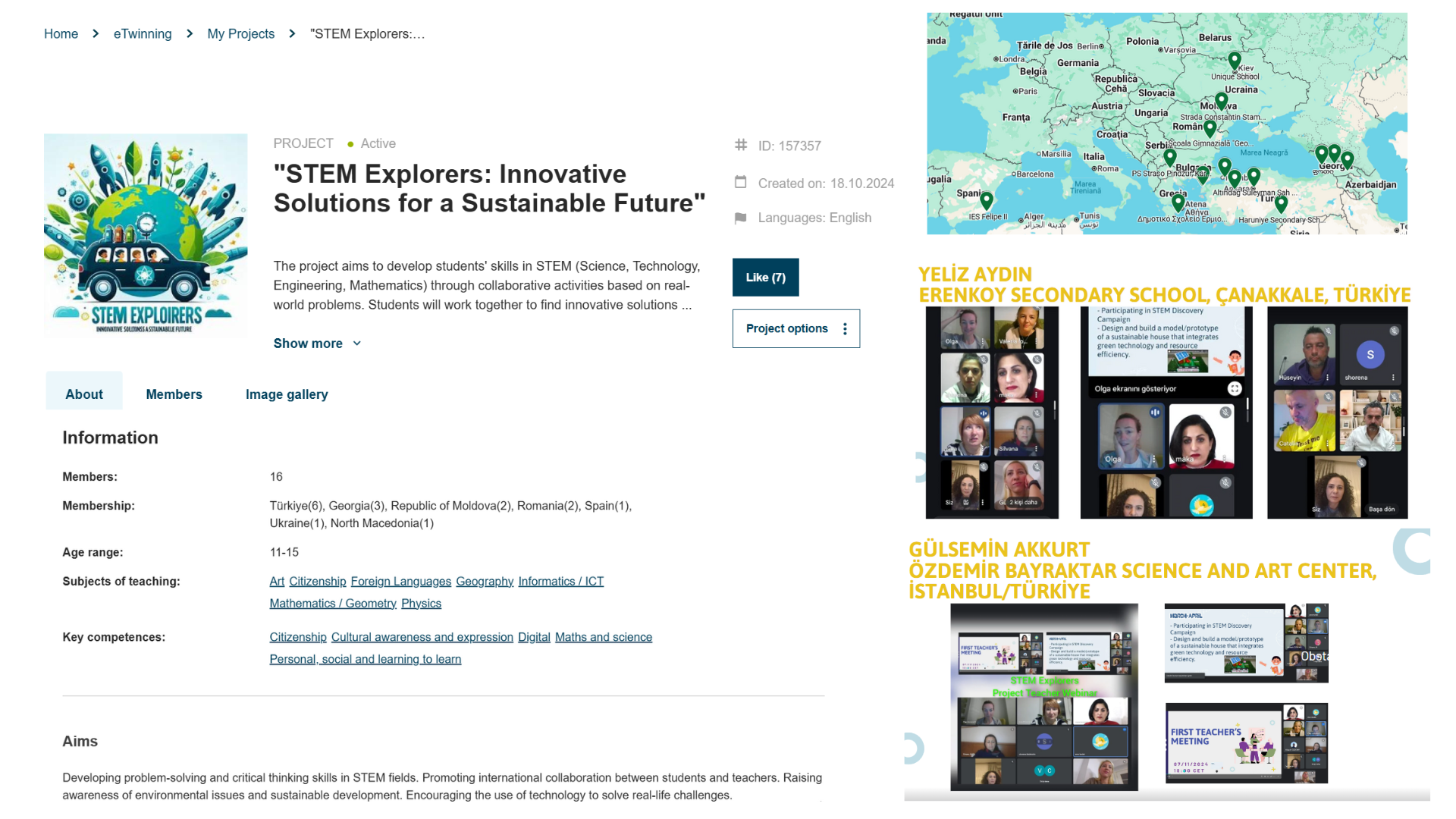This screenshot has width=1456, height=819.
Task: Select the About tab
Action: [x=84, y=394]
